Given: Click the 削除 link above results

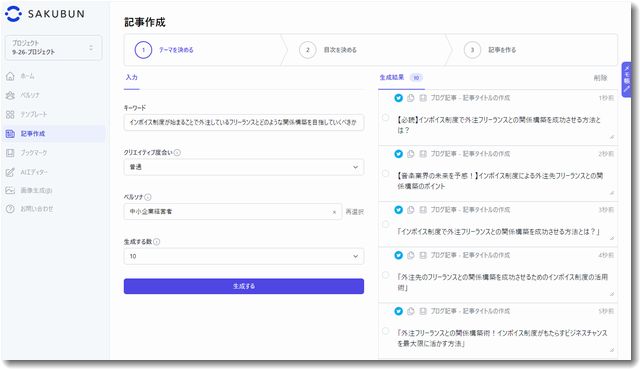Looking at the screenshot, I should click(600, 78).
